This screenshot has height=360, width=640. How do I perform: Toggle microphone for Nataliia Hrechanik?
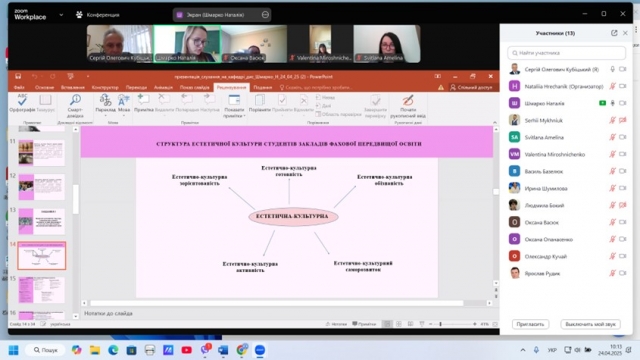(612, 86)
